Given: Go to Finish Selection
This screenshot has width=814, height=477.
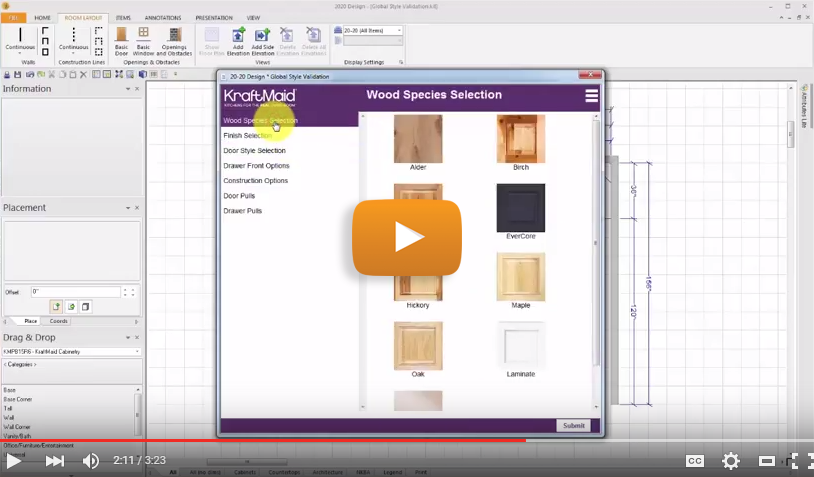Looking at the screenshot, I should point(248,135).
